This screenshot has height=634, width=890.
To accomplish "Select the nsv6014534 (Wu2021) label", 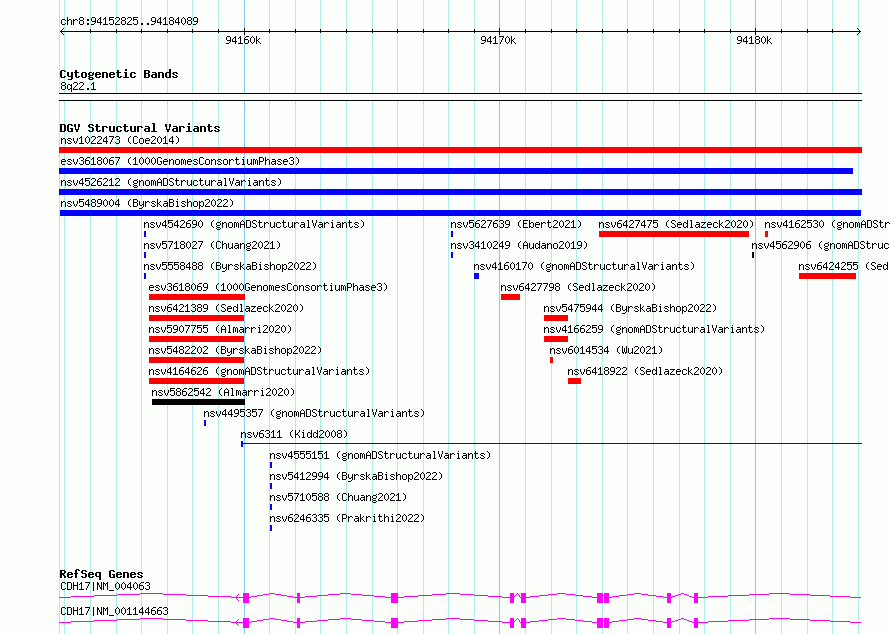I will [606, 350].
